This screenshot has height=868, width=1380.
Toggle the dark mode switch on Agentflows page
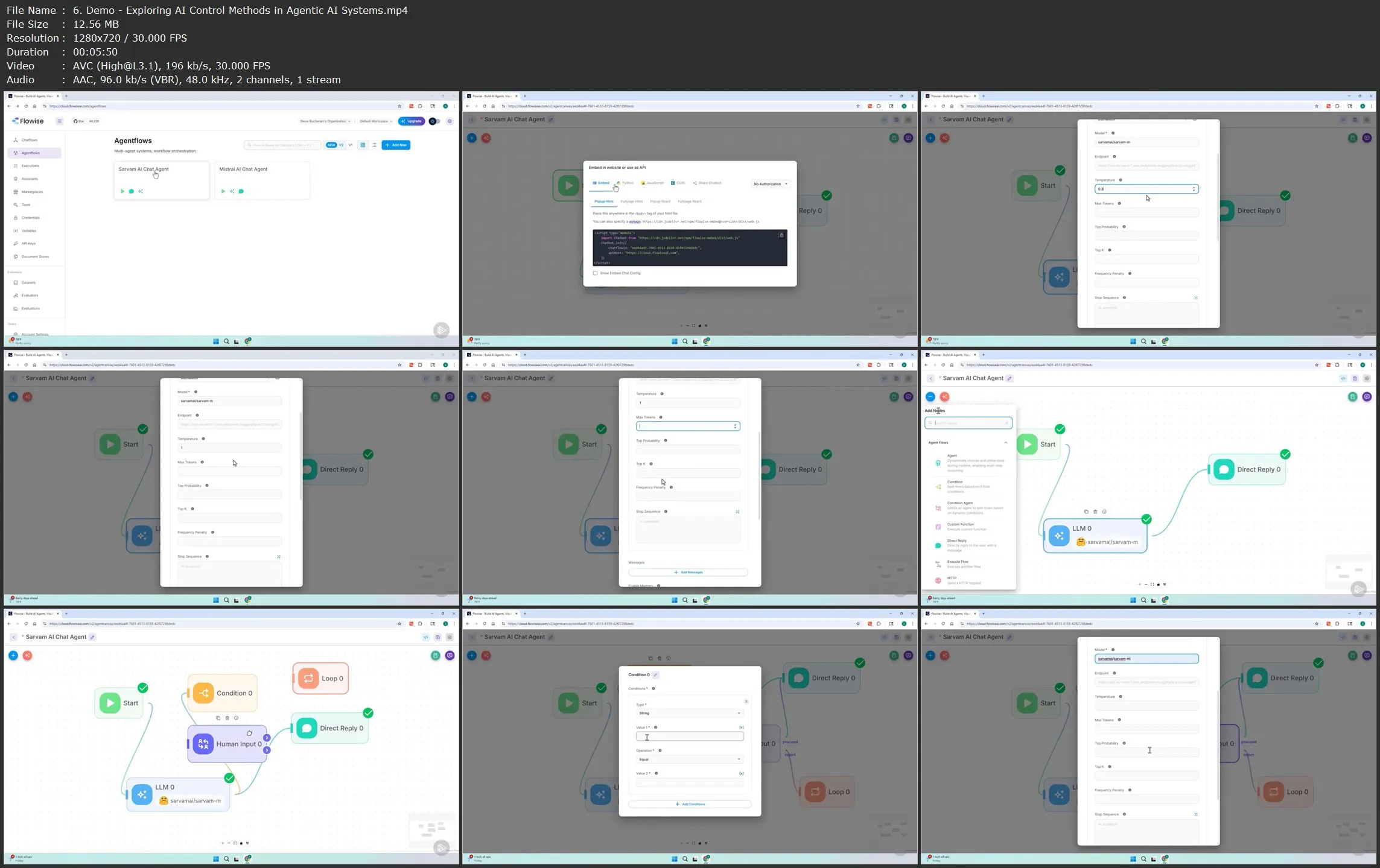click(x=434, y=121)
